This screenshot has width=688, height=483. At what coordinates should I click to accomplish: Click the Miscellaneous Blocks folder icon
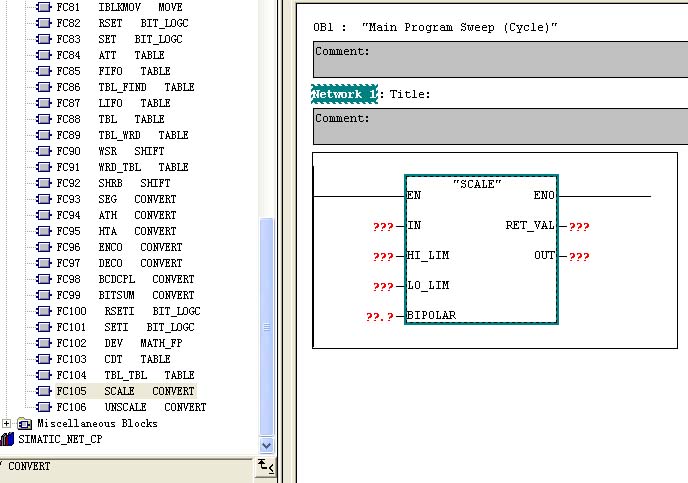pos(24,423)
